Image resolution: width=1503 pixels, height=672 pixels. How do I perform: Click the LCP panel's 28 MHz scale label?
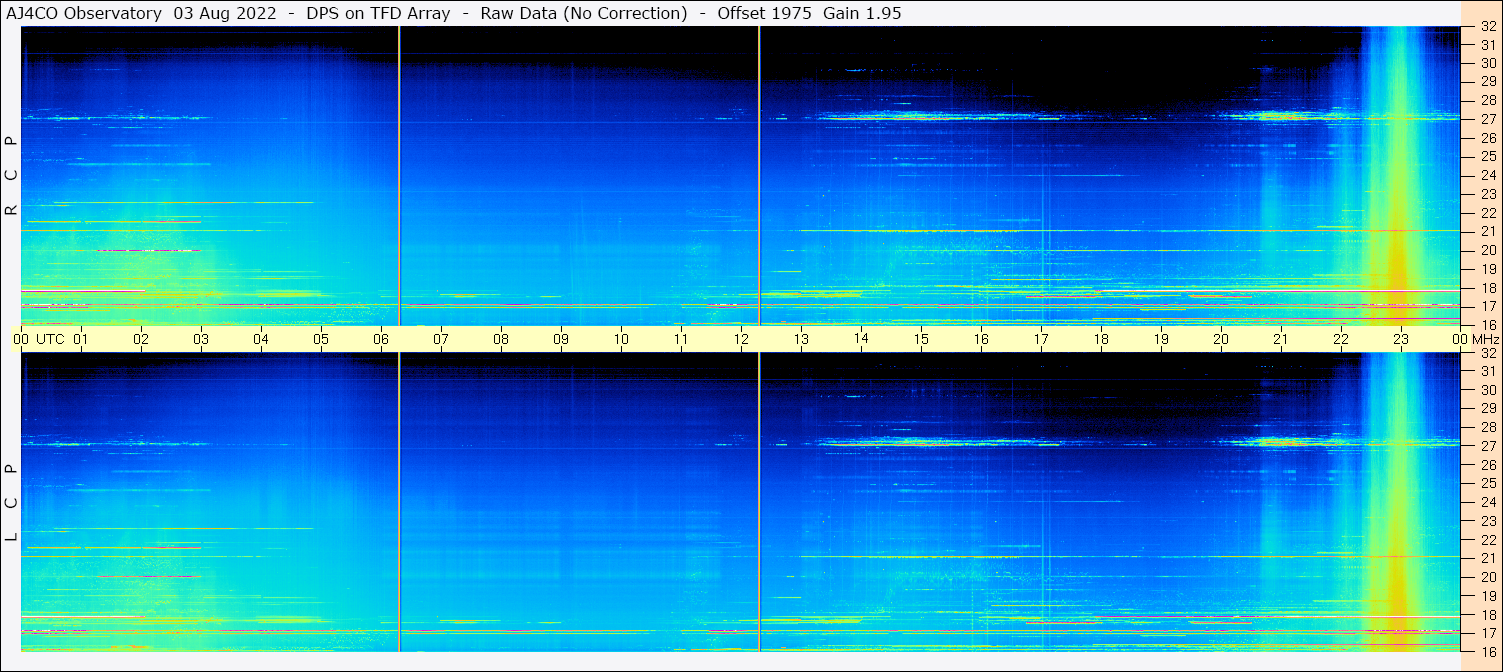click(x=1487, y=427)
